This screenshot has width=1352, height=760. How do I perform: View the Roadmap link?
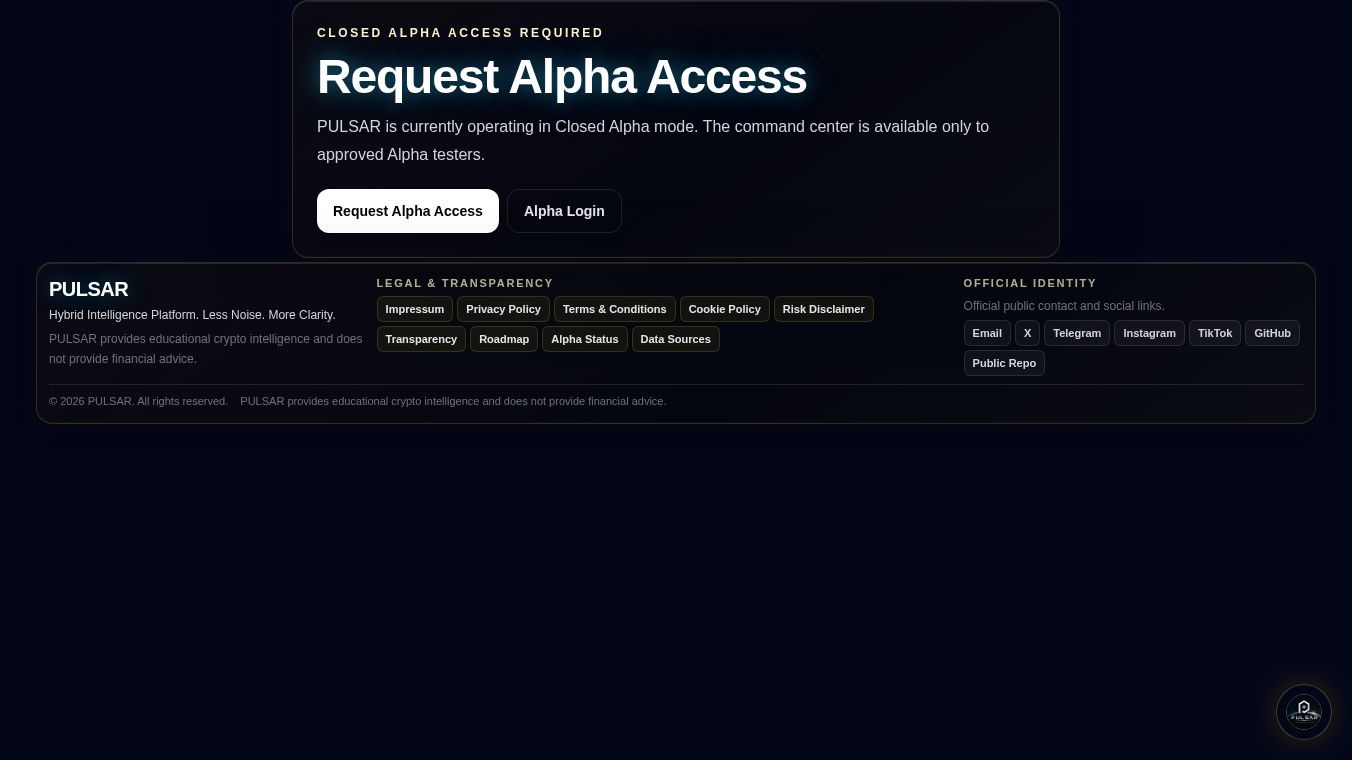point(504,339)
